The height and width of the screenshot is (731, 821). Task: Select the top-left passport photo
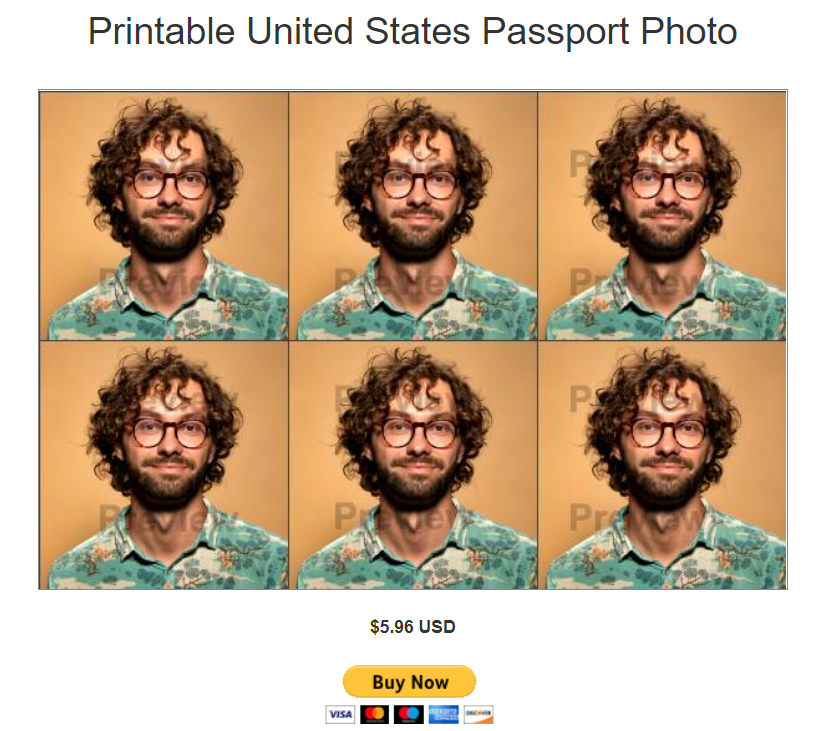[x=164, y=216]
